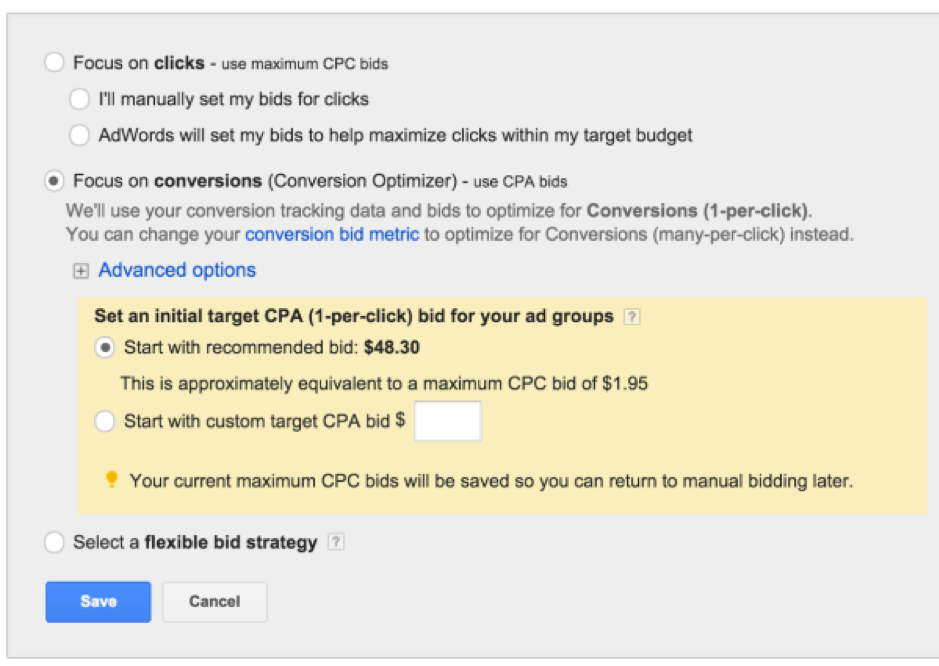Select Focus on conversions radio button
Viewport: 939px width, 666px height.
(x=54, y=181)
